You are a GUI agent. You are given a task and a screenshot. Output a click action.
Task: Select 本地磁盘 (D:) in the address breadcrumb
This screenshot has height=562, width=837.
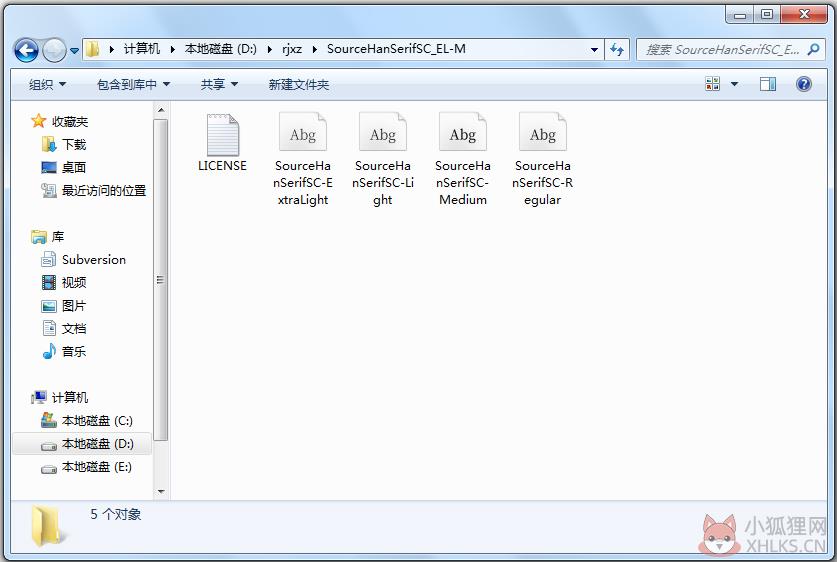click(x=220, y=49)
